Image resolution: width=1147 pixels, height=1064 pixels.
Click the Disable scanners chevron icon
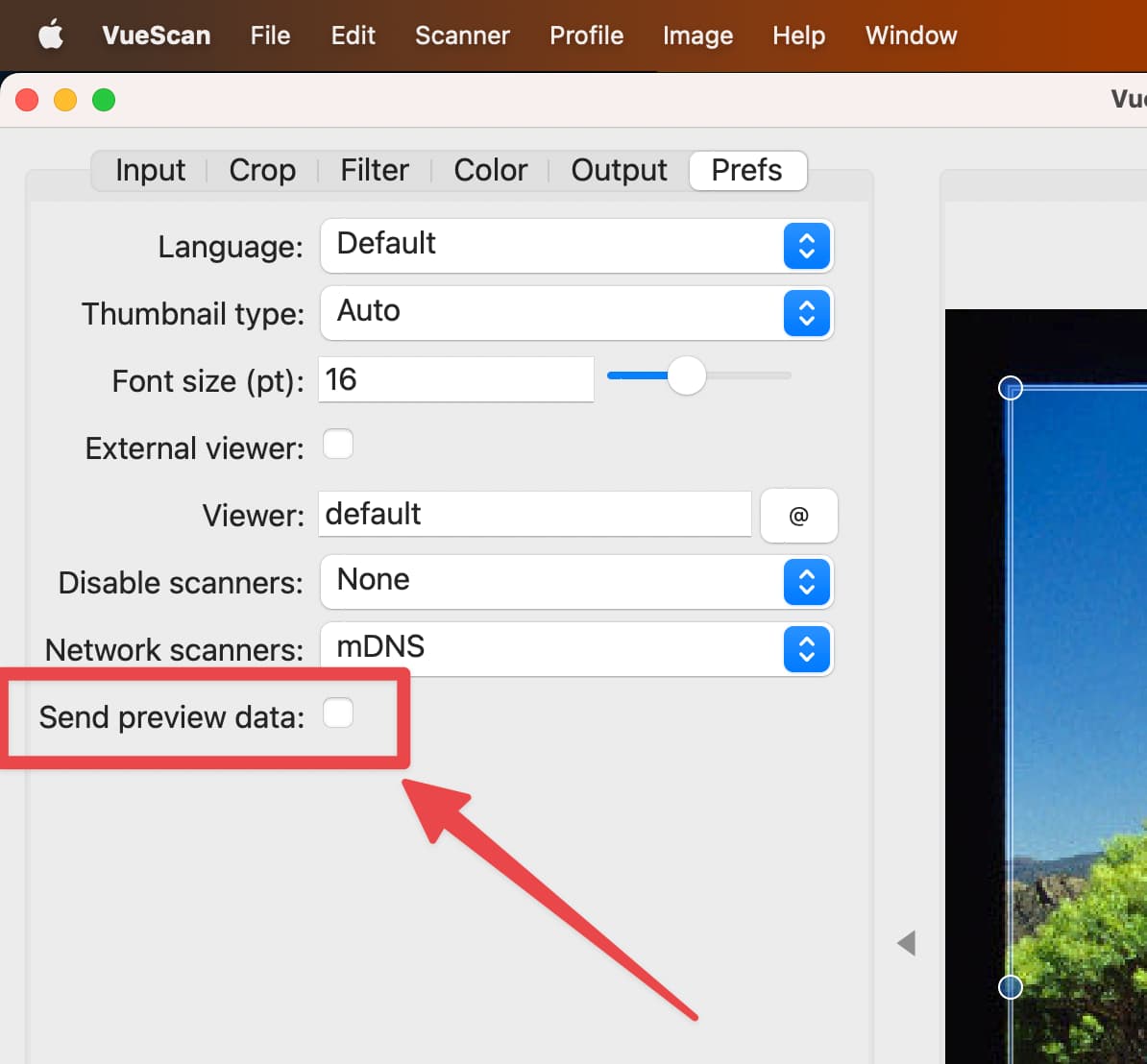coord(806,582)
